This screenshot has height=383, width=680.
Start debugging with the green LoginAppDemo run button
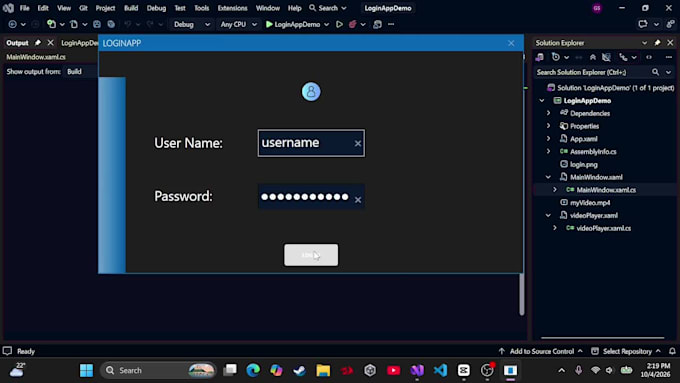coord(293,24)
